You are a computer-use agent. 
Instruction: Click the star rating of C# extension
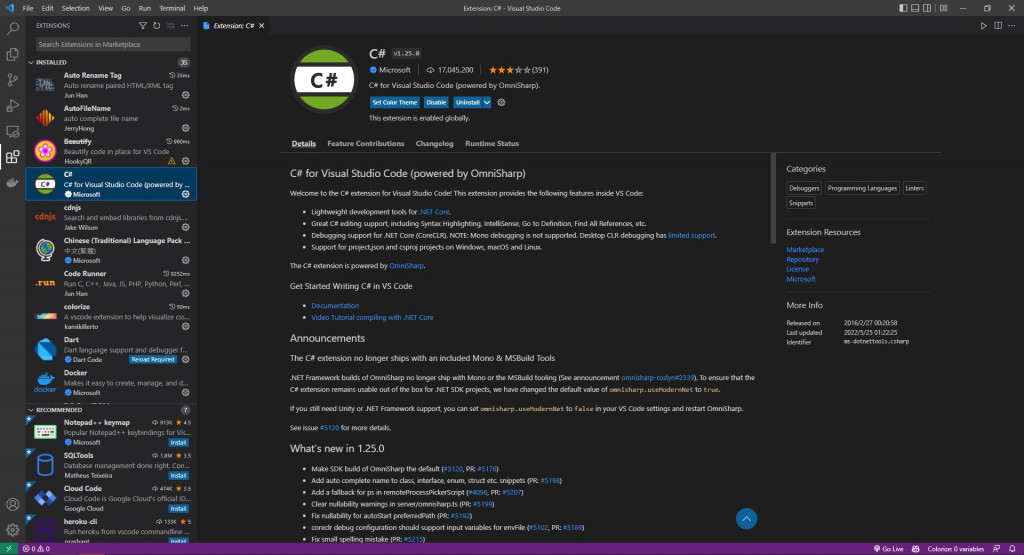[519, 70]
